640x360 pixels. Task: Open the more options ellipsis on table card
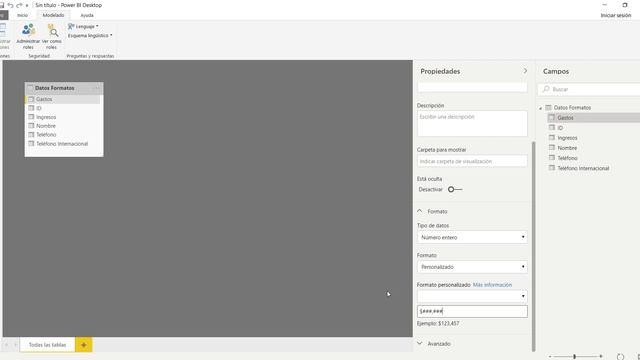(97, 88)
